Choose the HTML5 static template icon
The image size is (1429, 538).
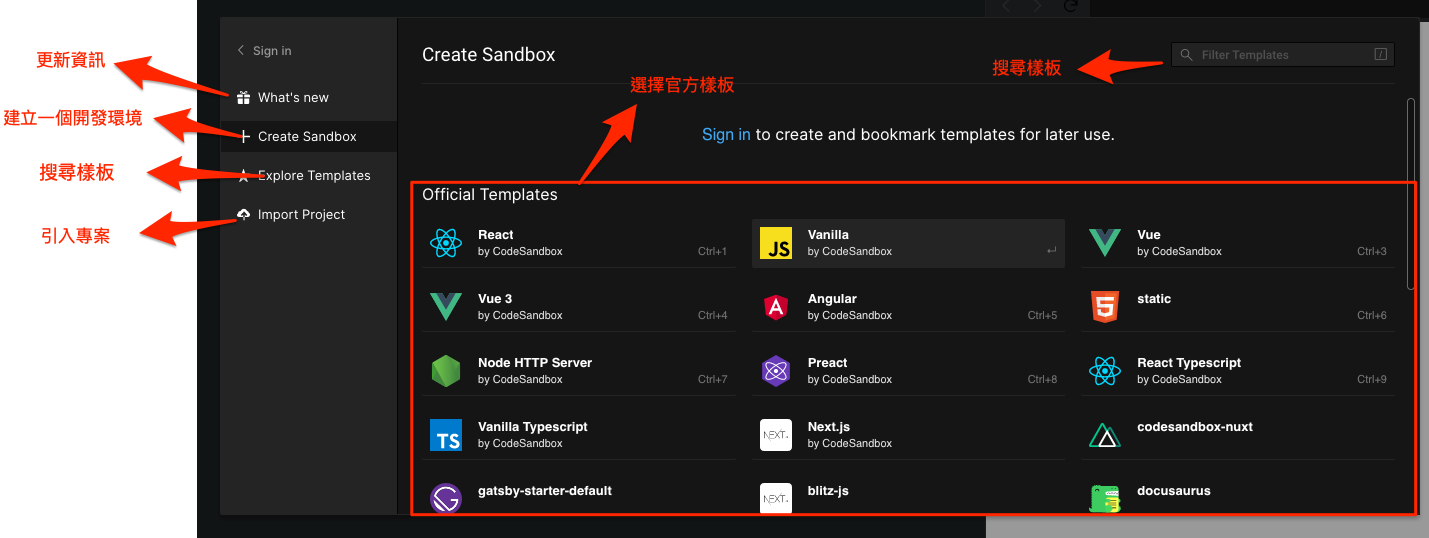[1105, 307]
